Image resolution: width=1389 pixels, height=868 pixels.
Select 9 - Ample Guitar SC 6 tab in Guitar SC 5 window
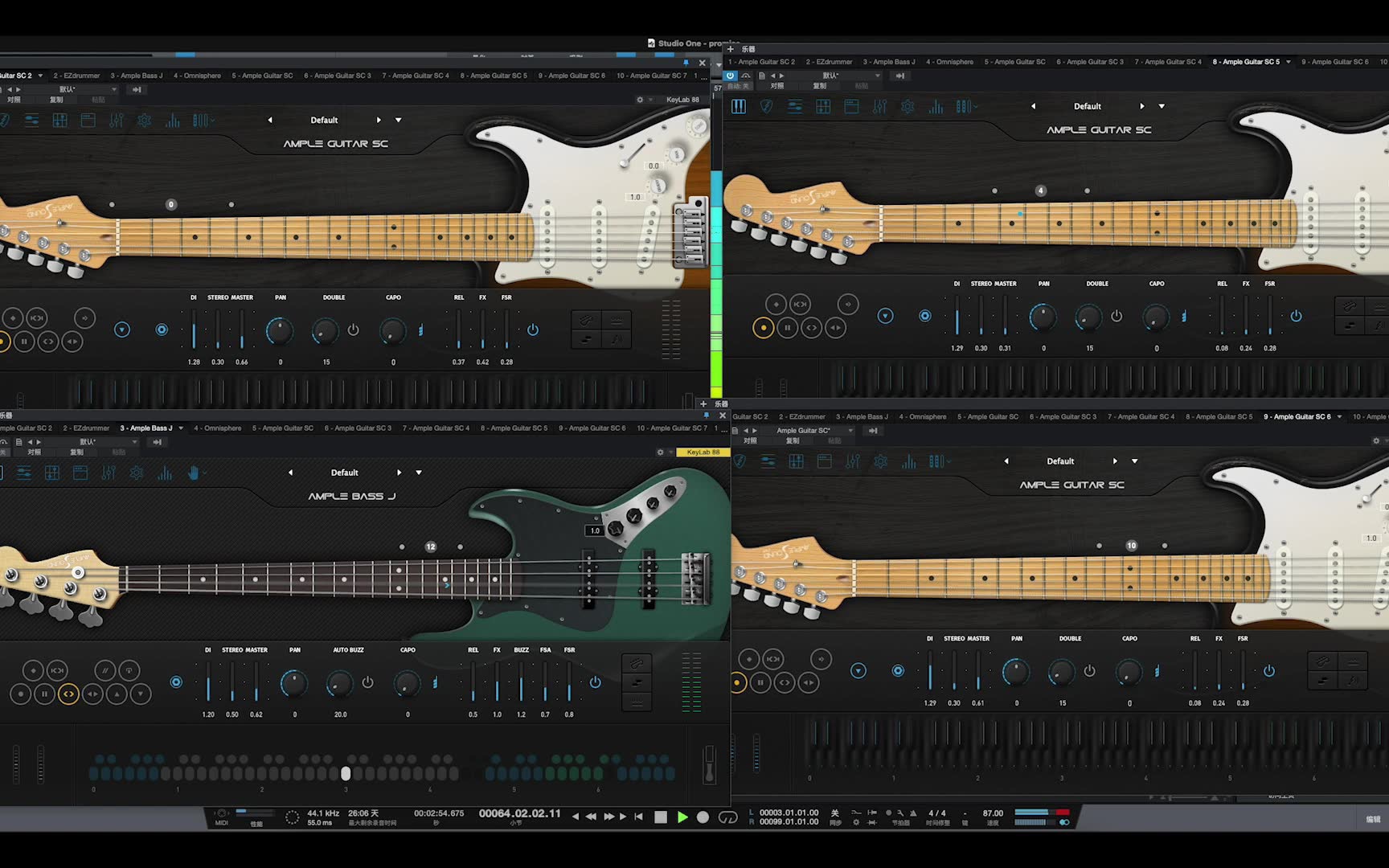pyautogui.click(x=1334, y=62)
